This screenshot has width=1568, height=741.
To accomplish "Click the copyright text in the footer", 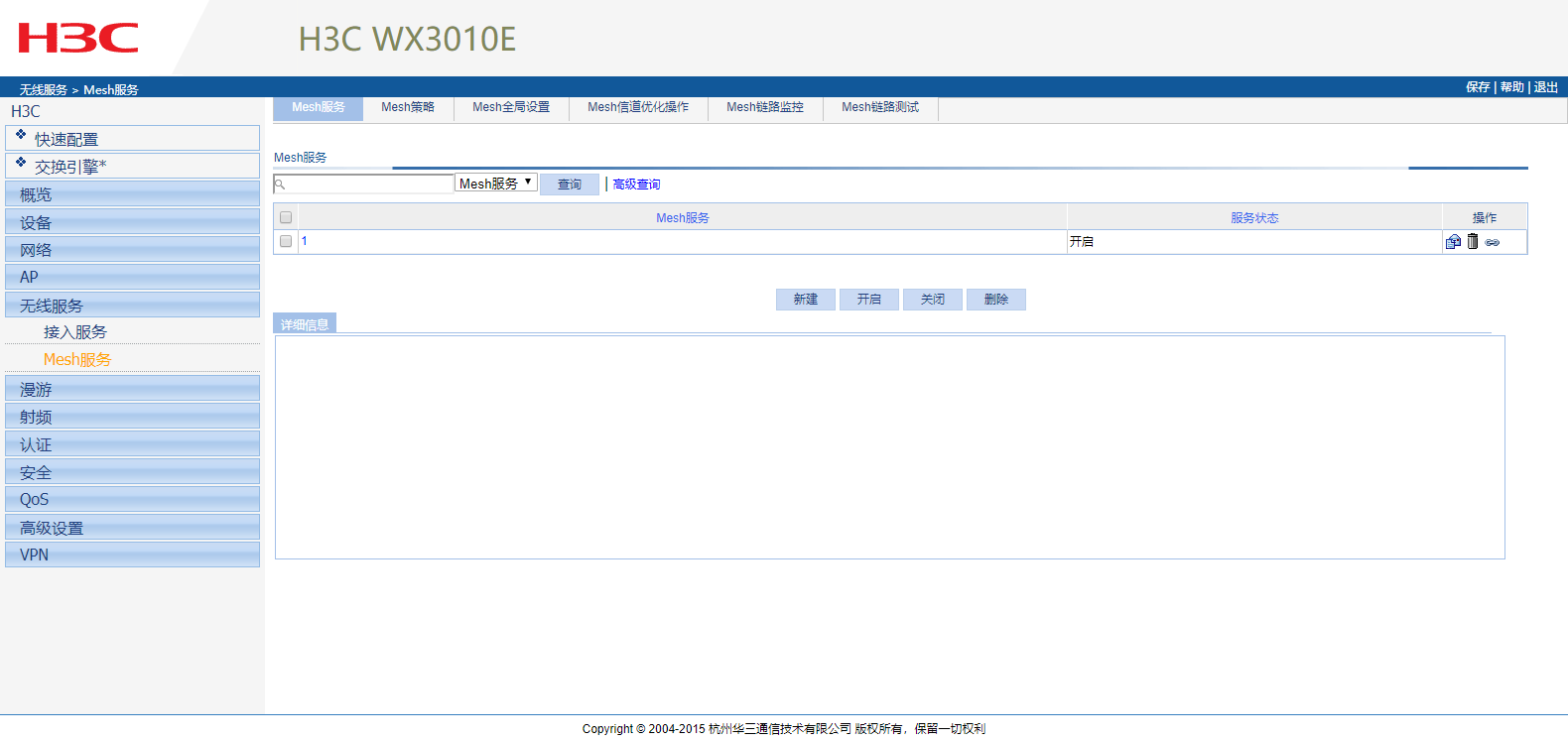I will (x=784, y=728).
